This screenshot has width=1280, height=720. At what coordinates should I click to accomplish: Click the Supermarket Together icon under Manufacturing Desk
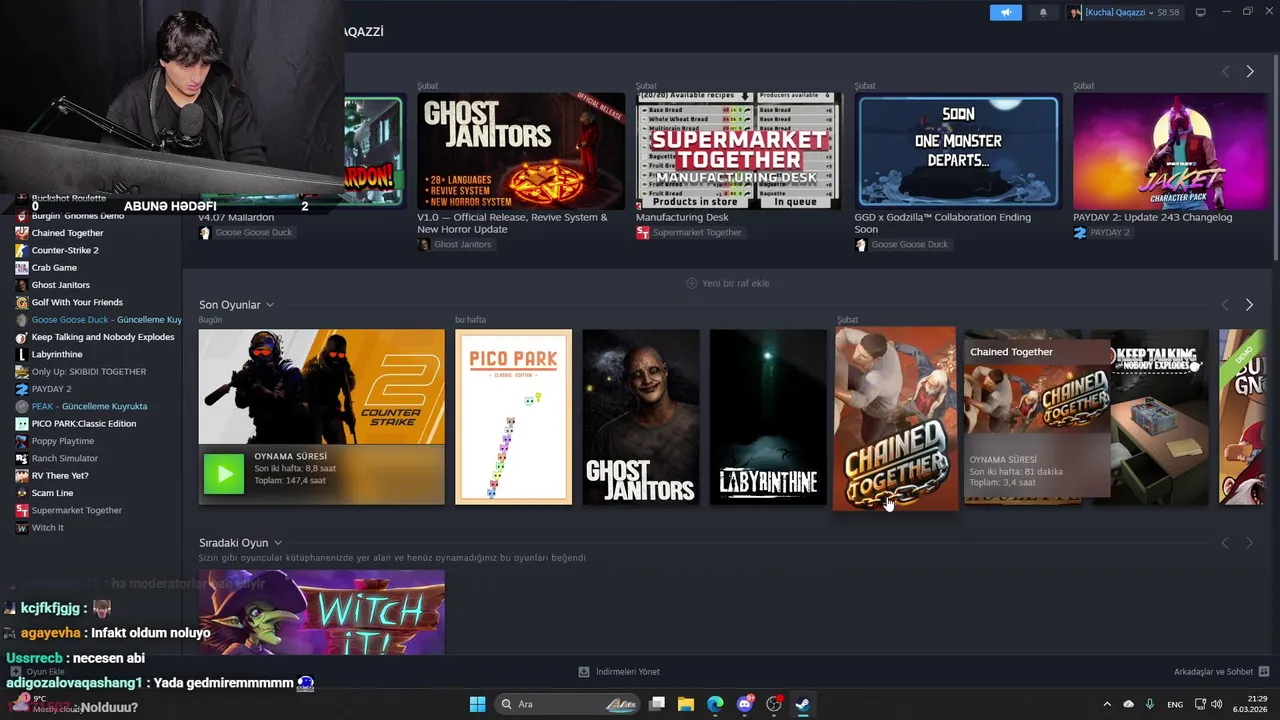pyautogui.click(x=642, y=233)
